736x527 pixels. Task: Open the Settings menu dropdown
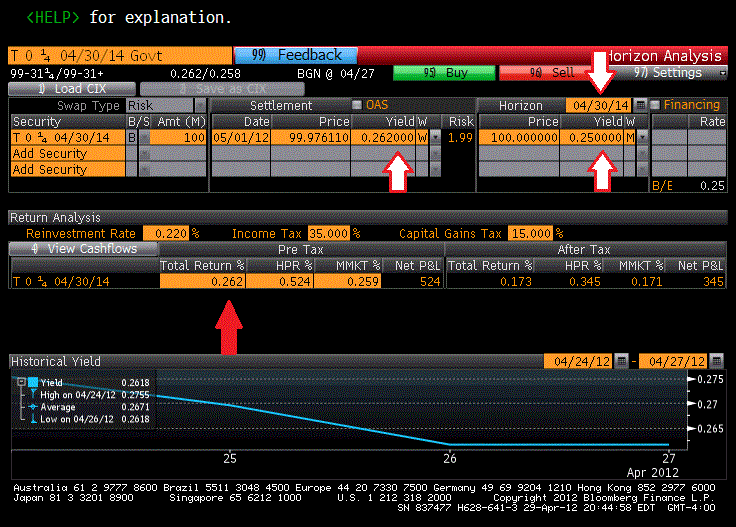point(722,73)
